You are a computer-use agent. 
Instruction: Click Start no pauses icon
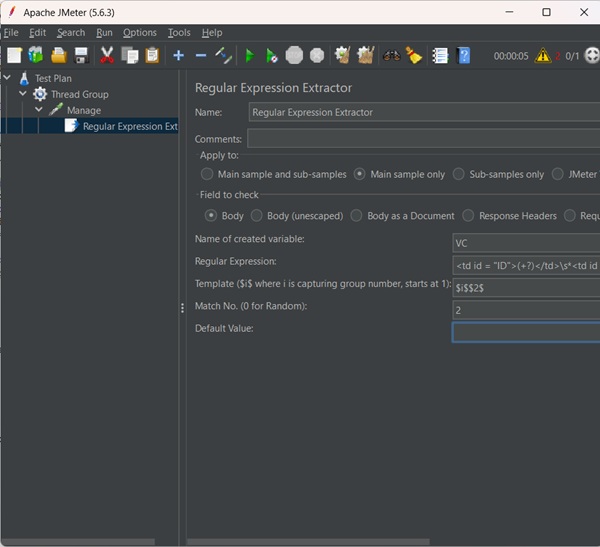[272, 56]
